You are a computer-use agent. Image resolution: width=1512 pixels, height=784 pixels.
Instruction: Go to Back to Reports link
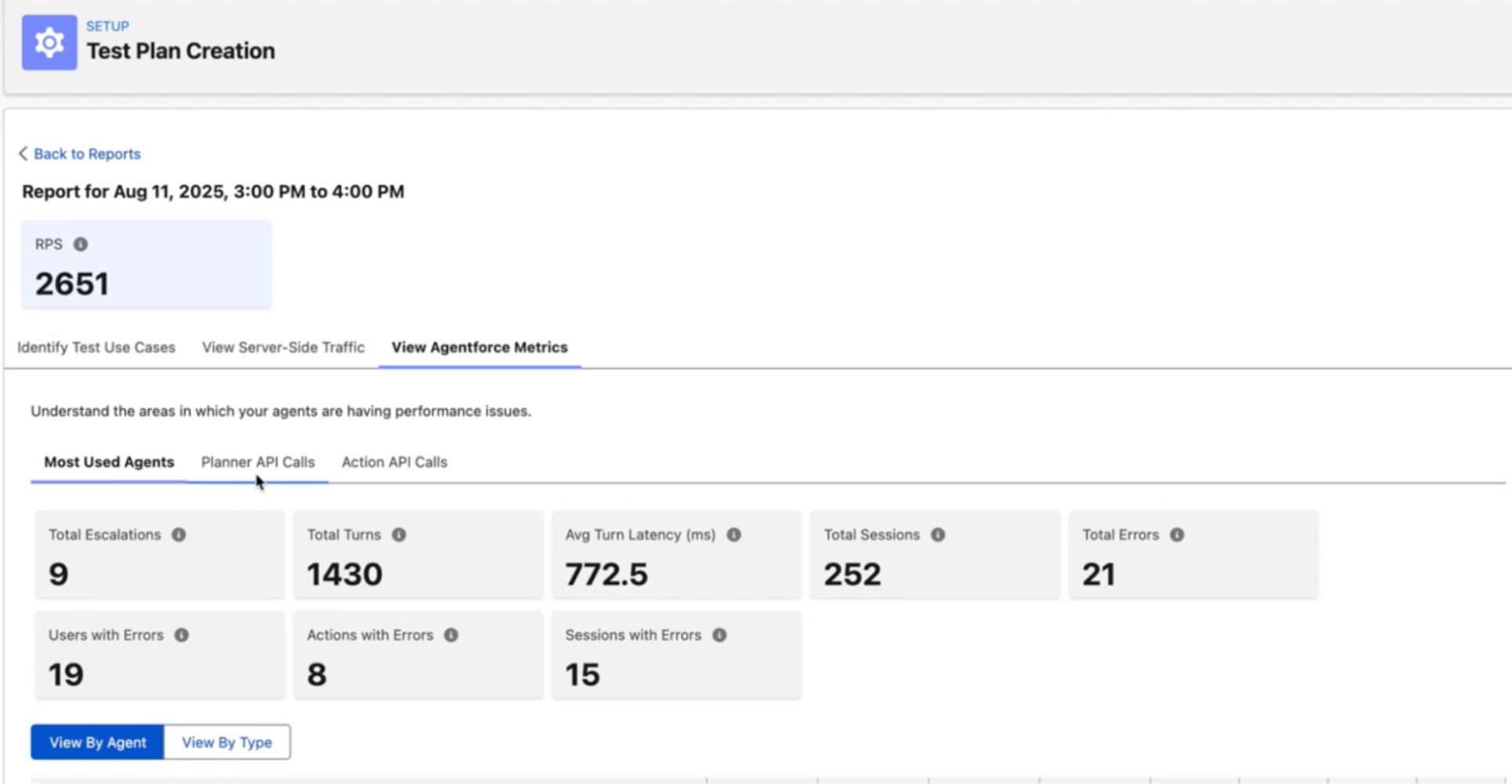pyautogui.click(x=87, y=154)
